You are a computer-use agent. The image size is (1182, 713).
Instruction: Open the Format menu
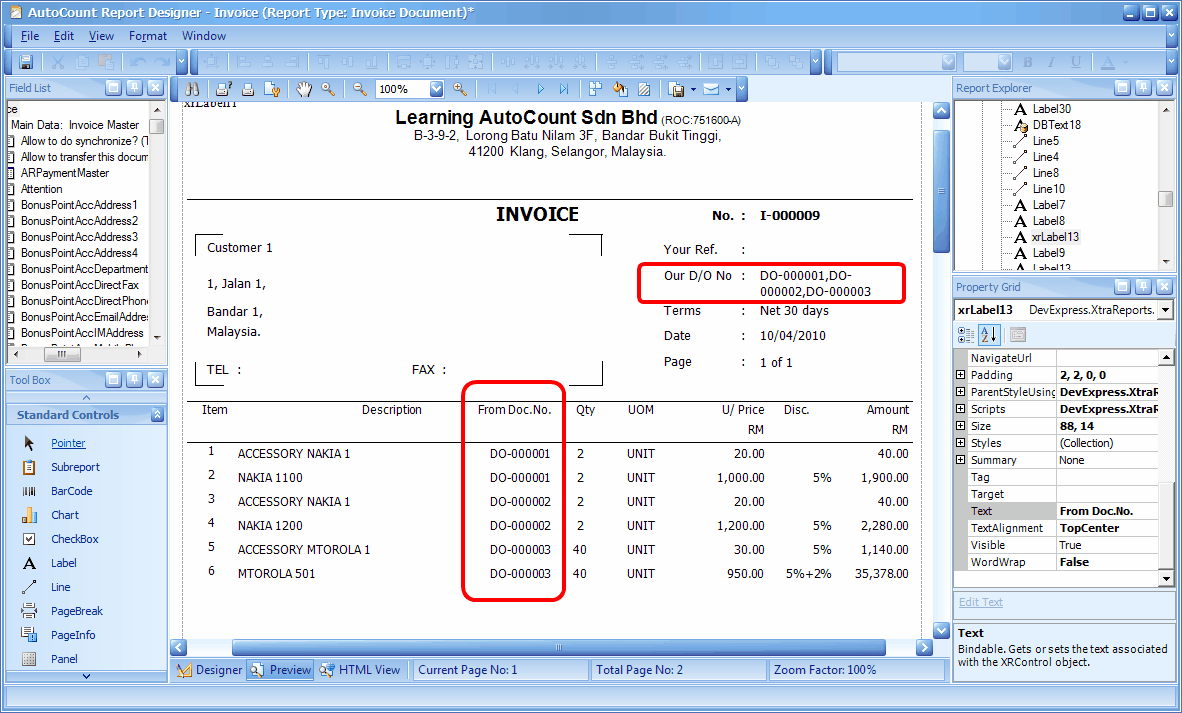pyautogui.click(x=147, y=35)
